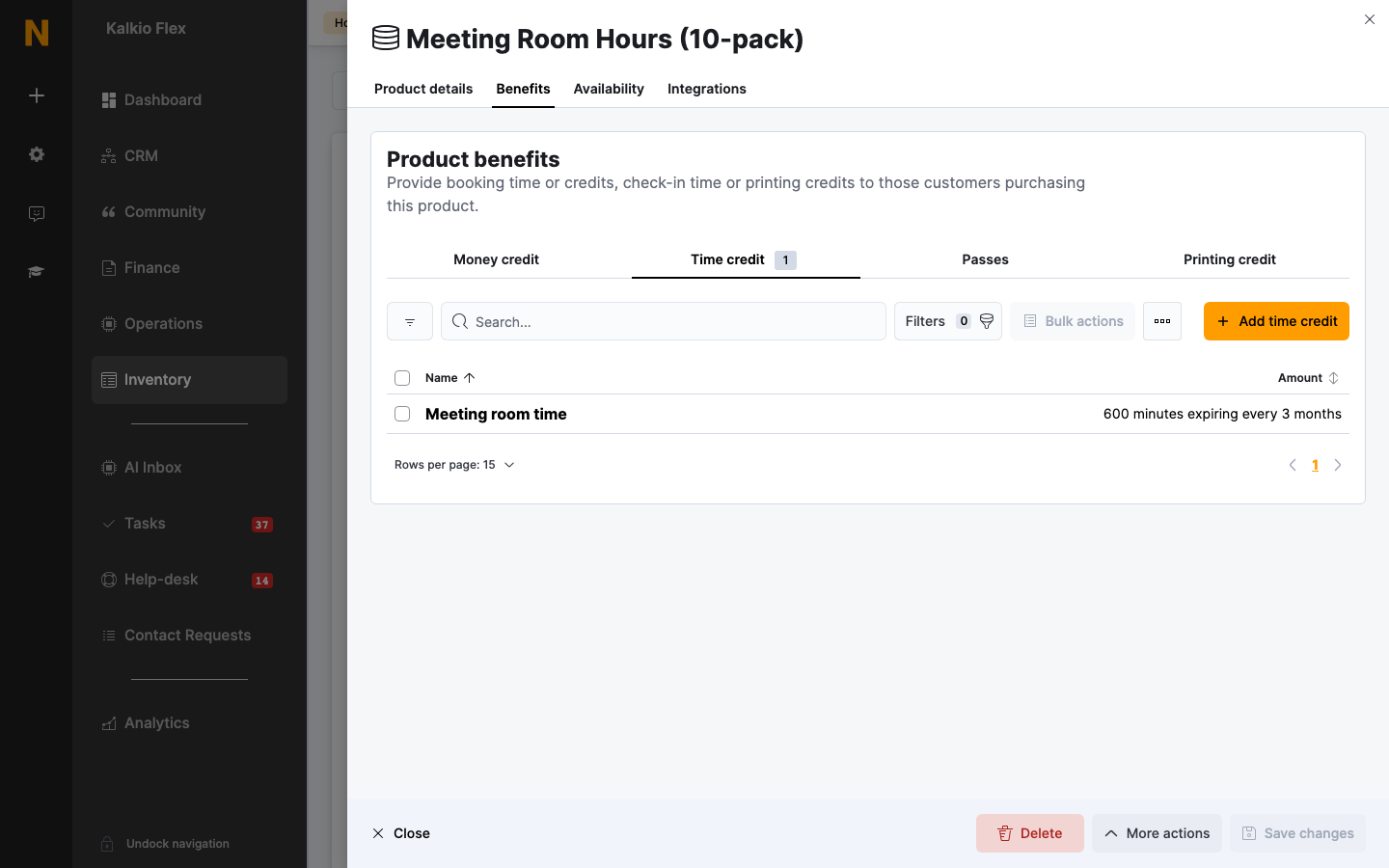The width and height of the screenshot is (1389, 868).
Task: Open AI Inbox in sidebar
Action: point(189,468)
